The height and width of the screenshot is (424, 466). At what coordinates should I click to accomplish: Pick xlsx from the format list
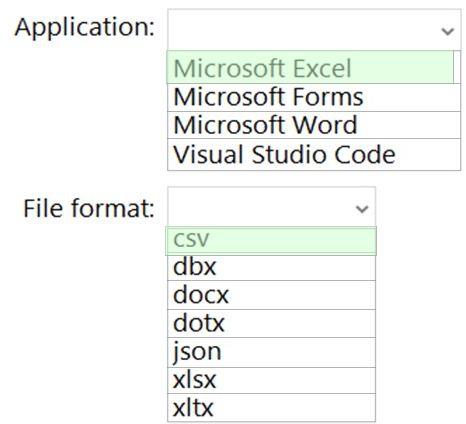271,380
